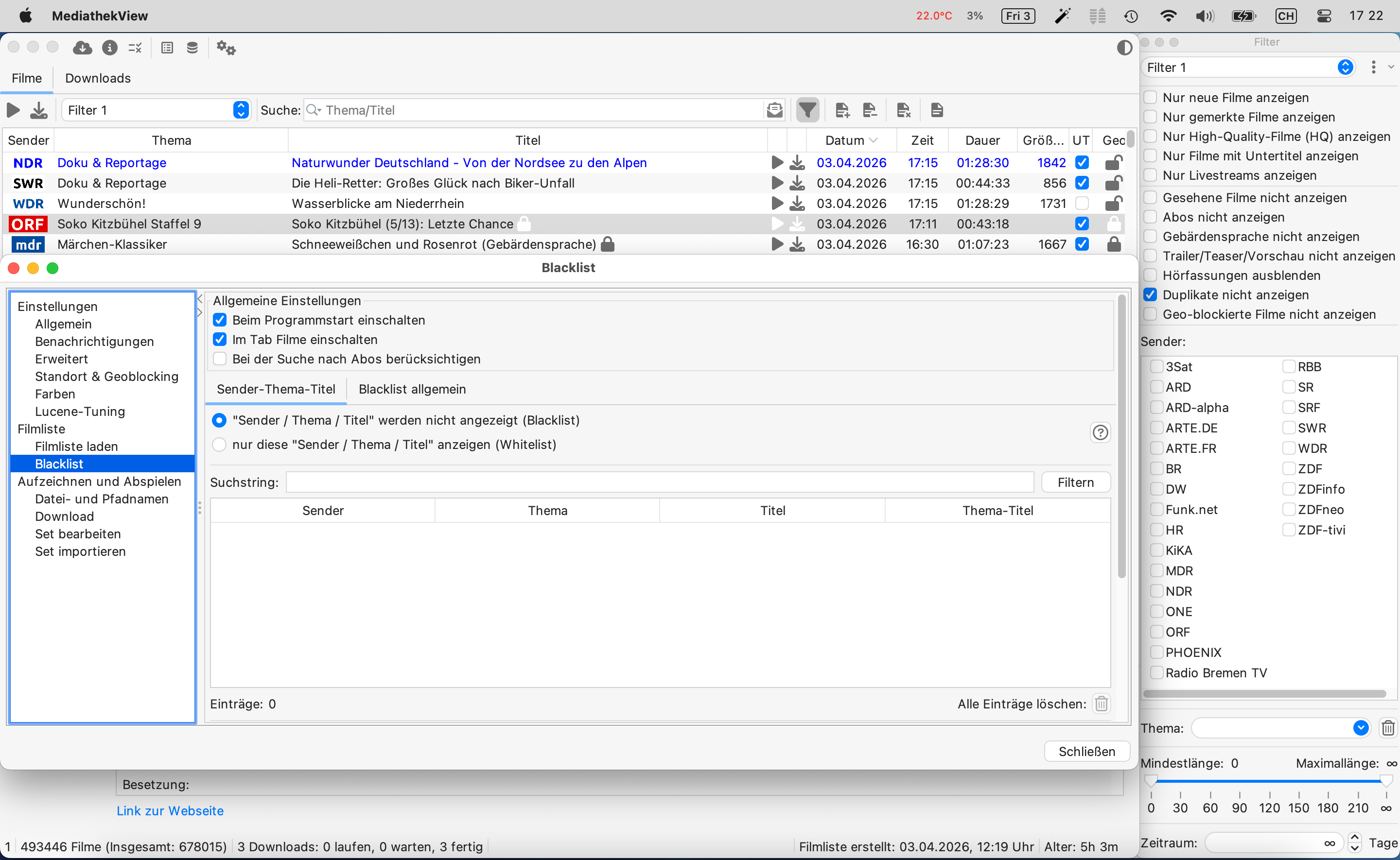Open the Filter 1 dropdown in toolbar
Viewport: 1400px width, 860px height.
pyautogui.click(x=156, y=110)
